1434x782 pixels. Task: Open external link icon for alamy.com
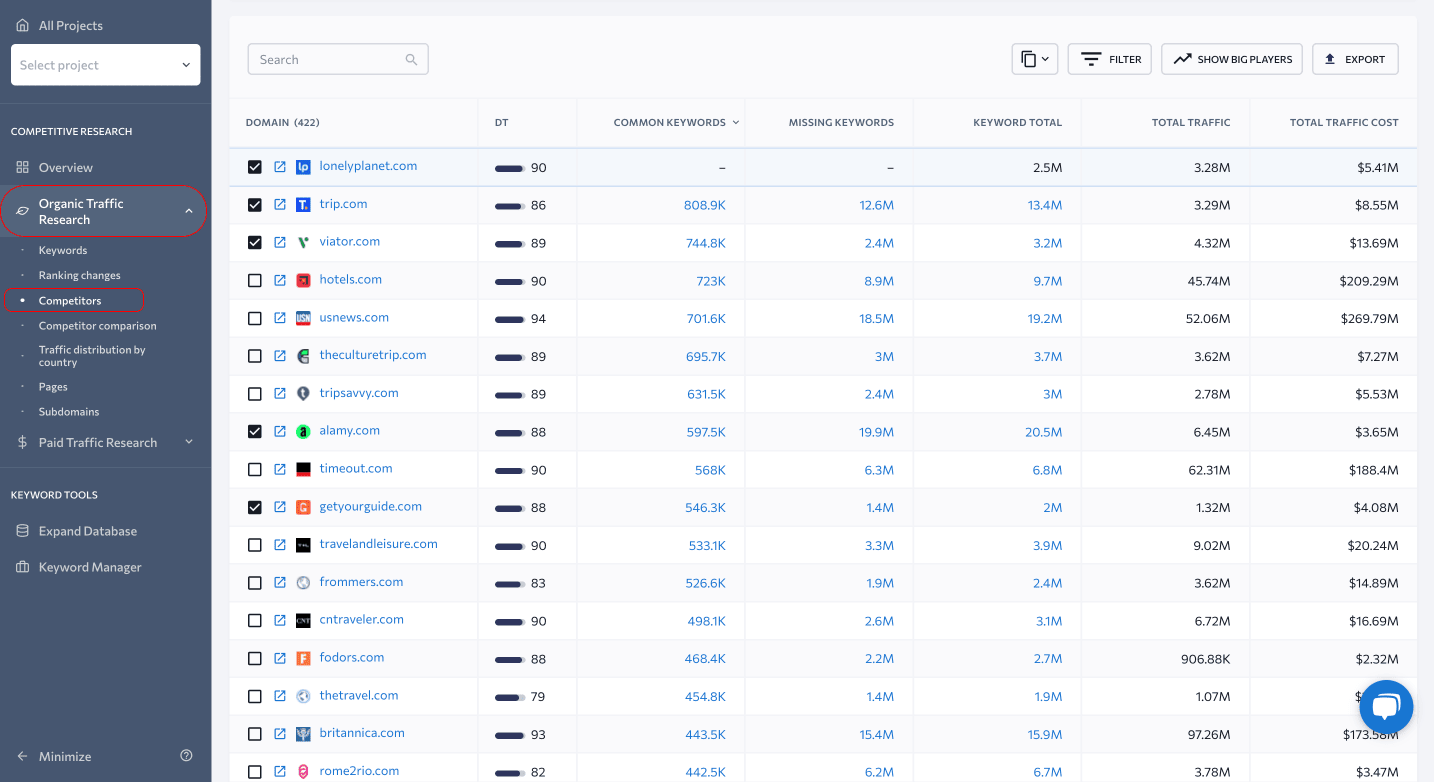(x=280, y=432)
